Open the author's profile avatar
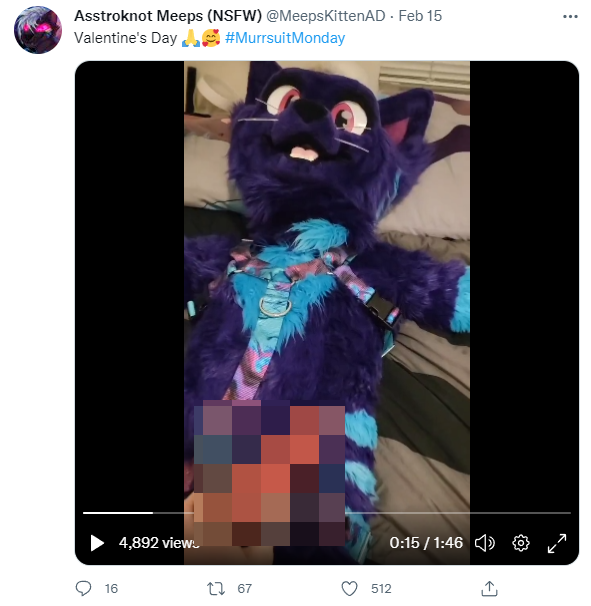This screenshot has width=591, height=606. click(x=38, y=30)
